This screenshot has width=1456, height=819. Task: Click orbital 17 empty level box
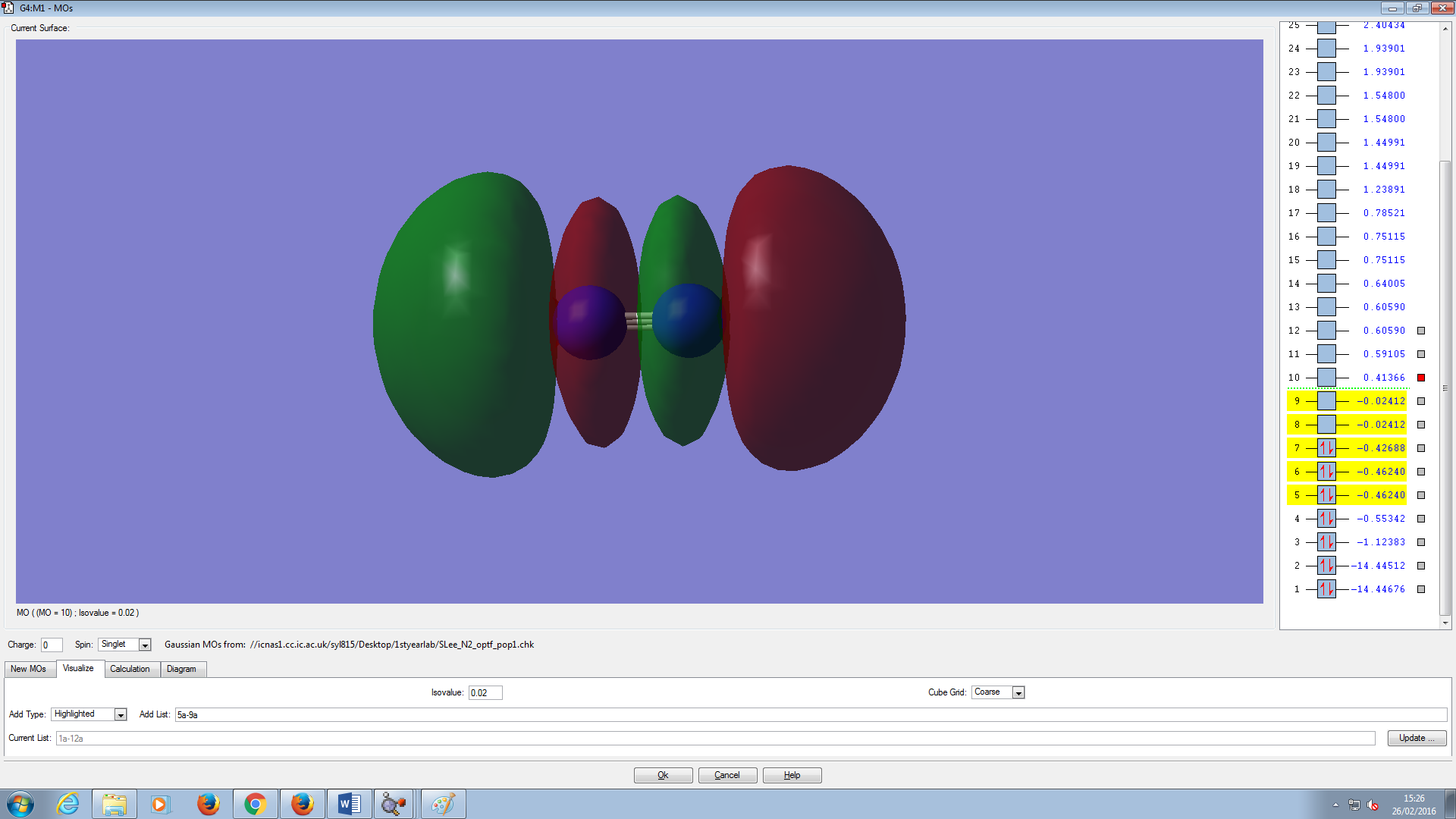1326,213
